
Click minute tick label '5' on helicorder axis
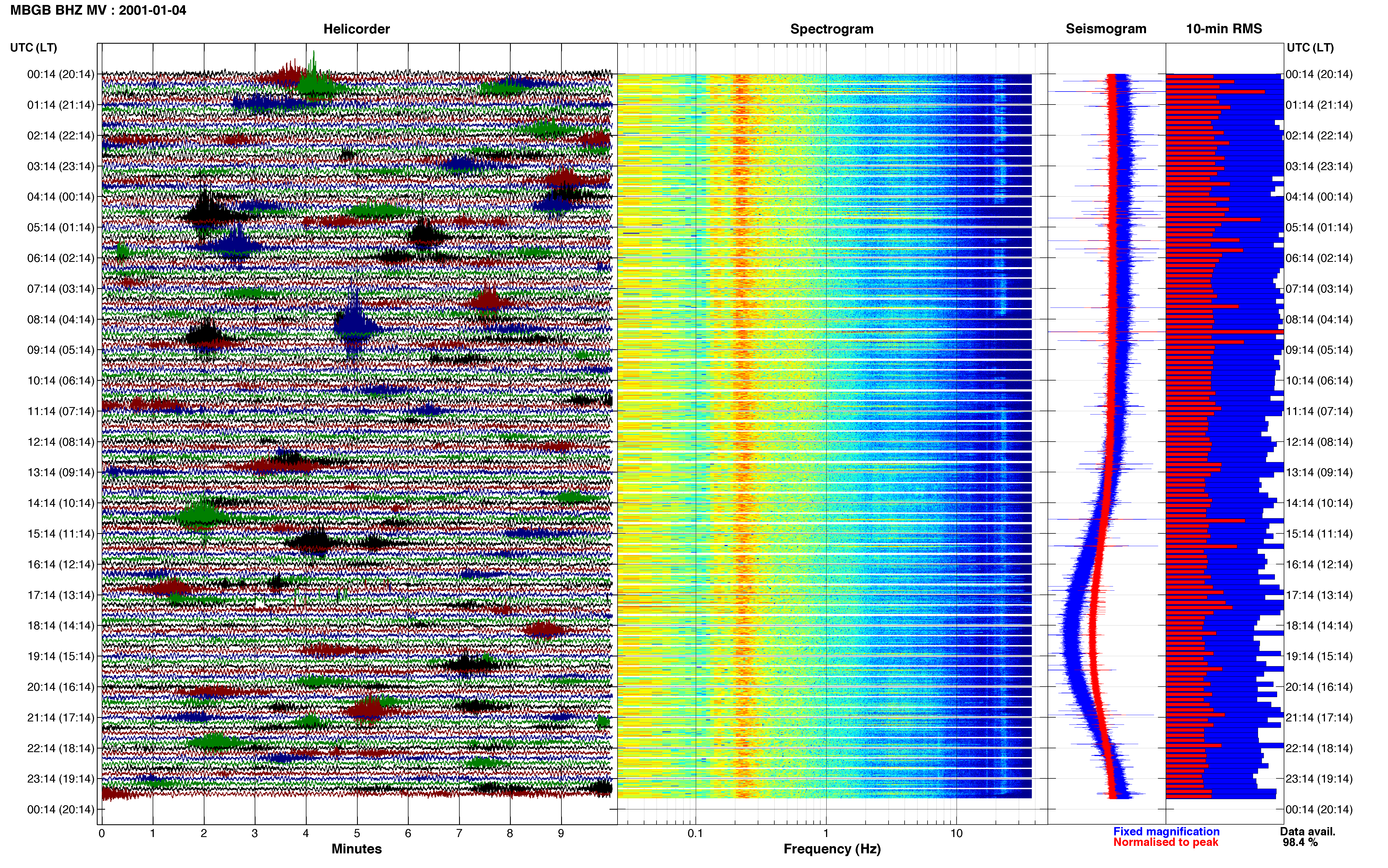pyautogui.click(x=357, y=833)
